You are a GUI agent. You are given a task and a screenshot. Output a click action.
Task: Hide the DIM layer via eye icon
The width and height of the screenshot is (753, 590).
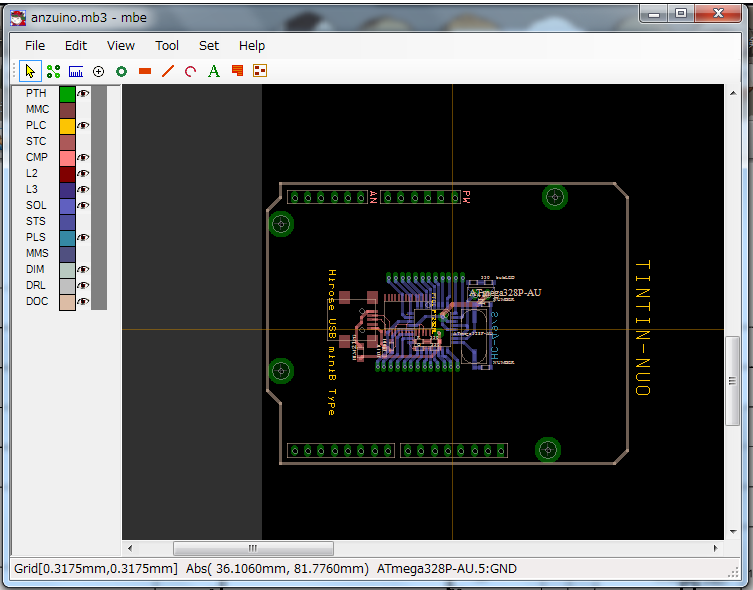83,269
